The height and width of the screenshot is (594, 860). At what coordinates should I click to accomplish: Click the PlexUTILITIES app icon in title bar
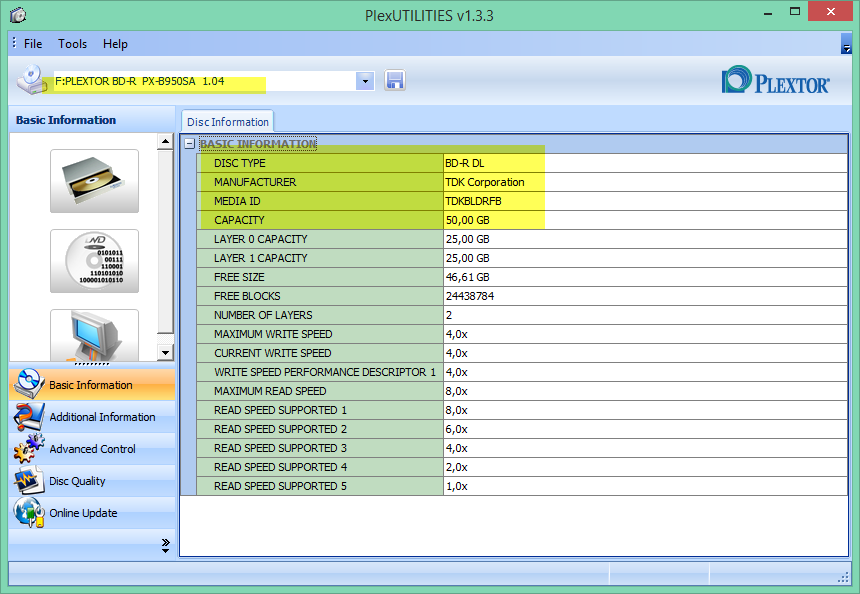[x=18, y=15]
